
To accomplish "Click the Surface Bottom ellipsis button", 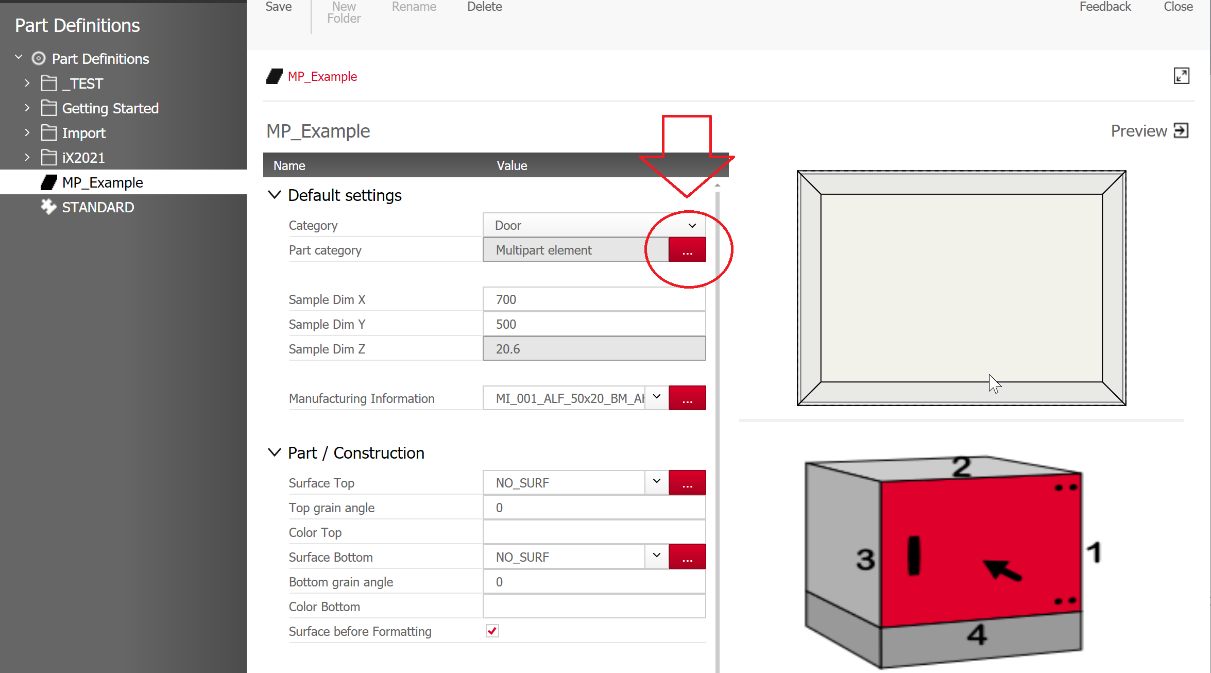I will 687,557.
